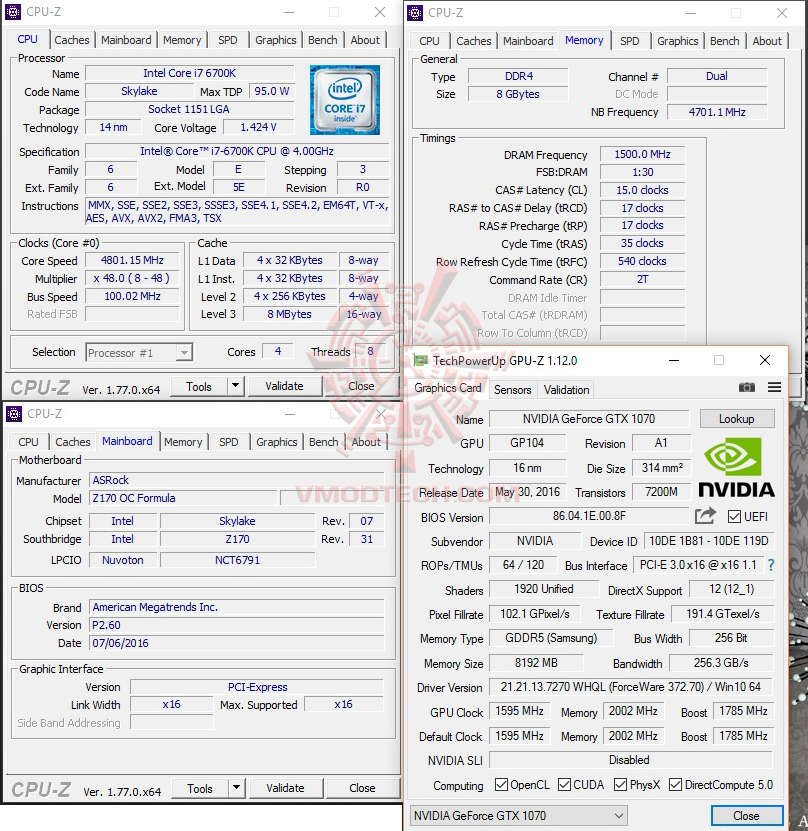Switch to Caches tab in CPU window
Screen dimensions: 808x831
pos(72,40)
